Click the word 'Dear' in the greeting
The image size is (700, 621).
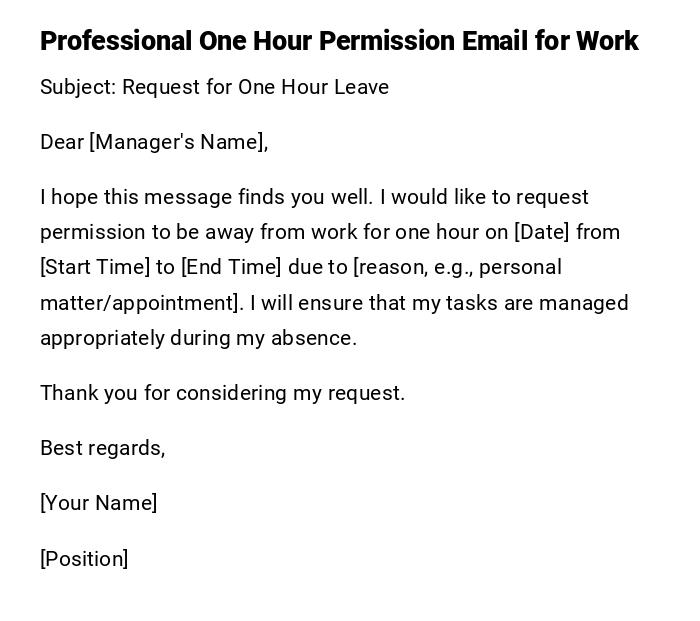pos(62,142)
